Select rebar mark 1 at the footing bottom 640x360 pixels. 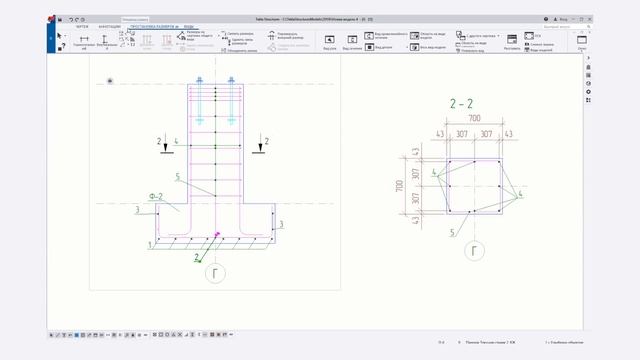(150, 245)
